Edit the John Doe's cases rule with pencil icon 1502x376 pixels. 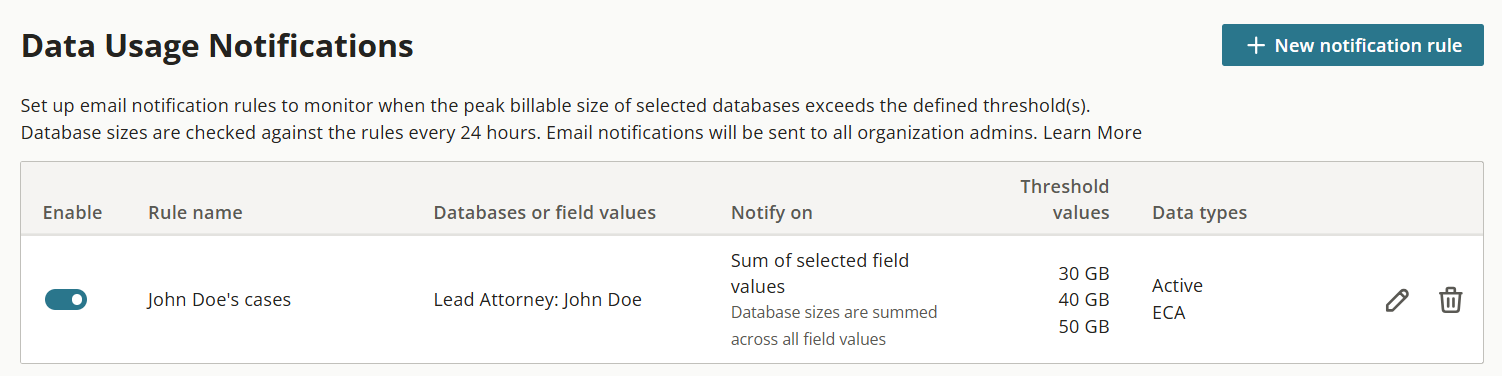pos(1397,300)
